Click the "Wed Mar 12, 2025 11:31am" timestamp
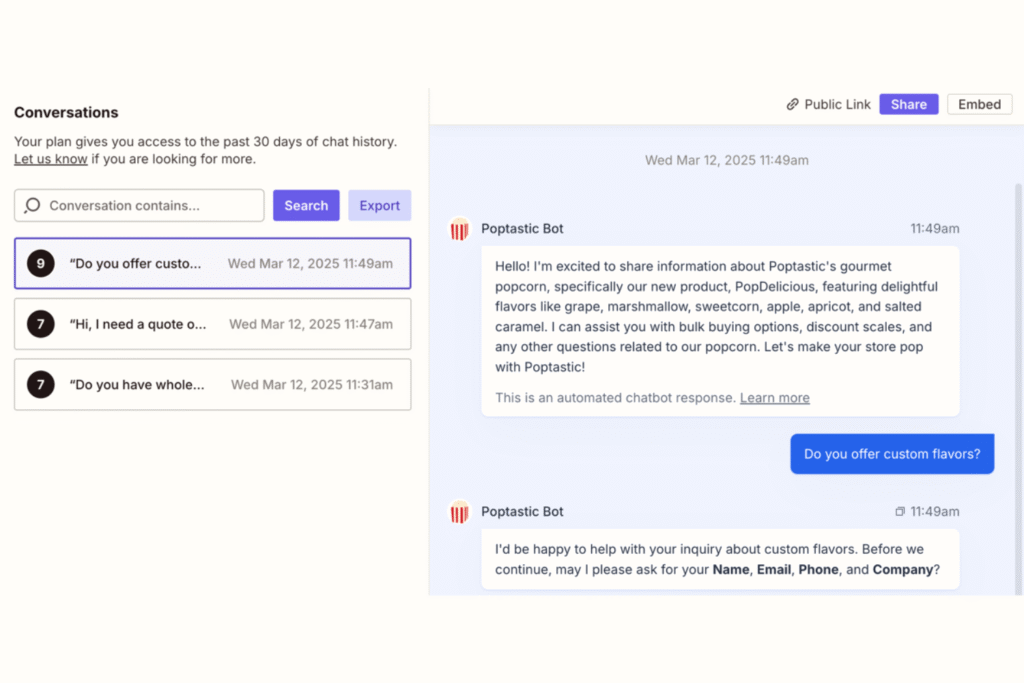 coord(312,385)
